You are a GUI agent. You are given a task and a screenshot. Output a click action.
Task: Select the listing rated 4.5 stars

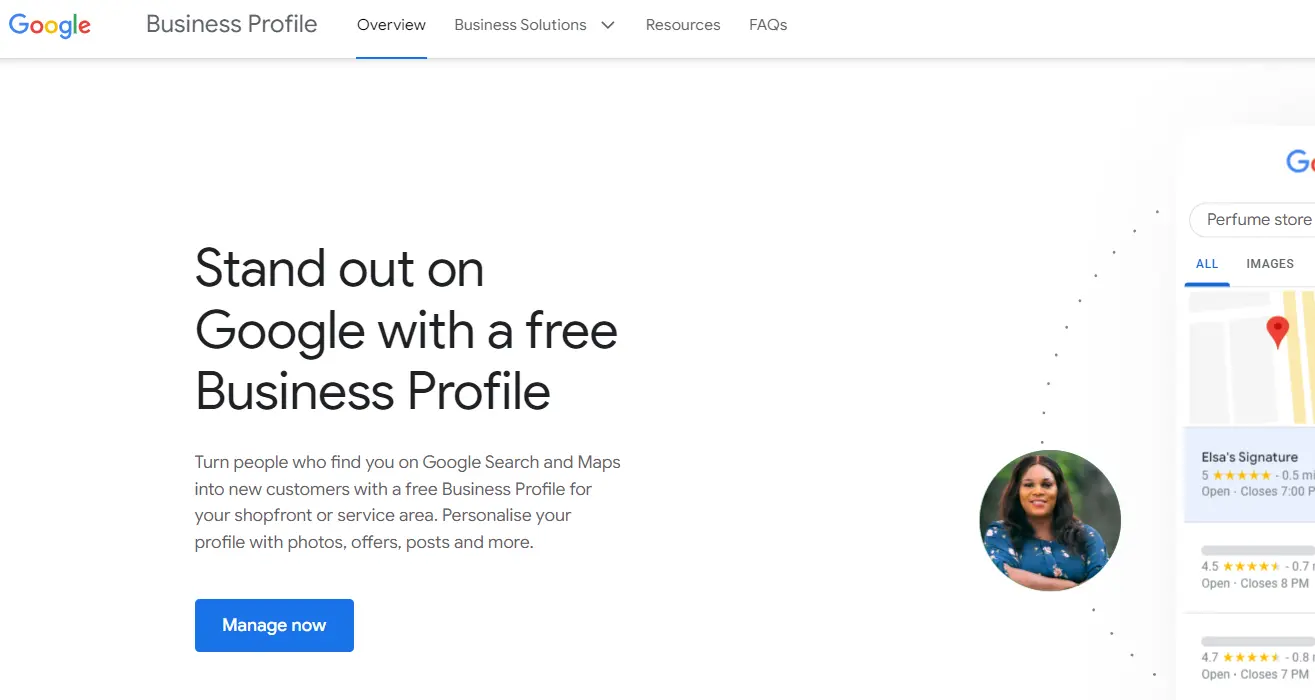tap(1255, 567)
